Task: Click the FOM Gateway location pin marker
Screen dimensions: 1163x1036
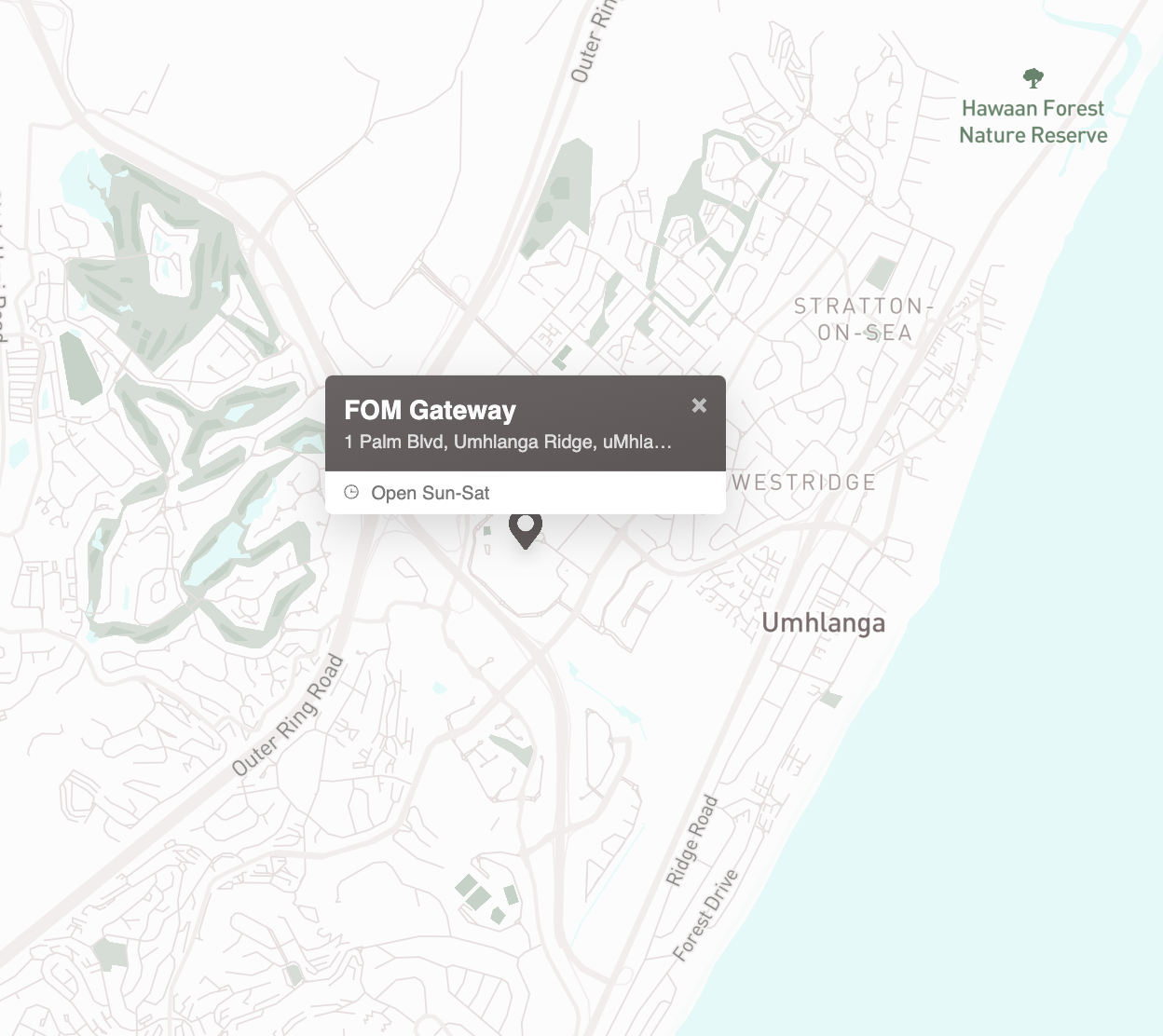Action: [x=526, y=530]
